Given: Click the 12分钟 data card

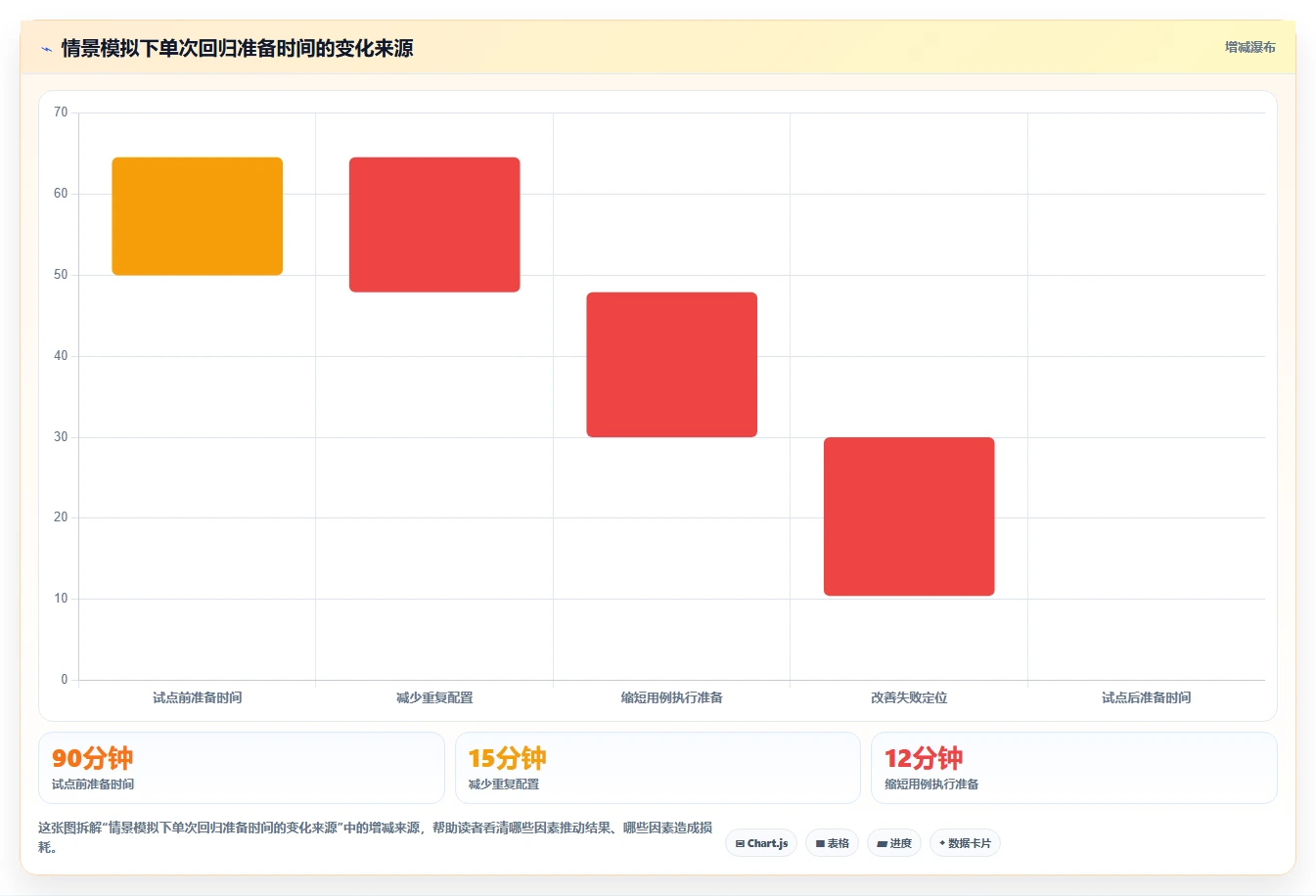Looking at the screenshot, I should coord(1074,768).
